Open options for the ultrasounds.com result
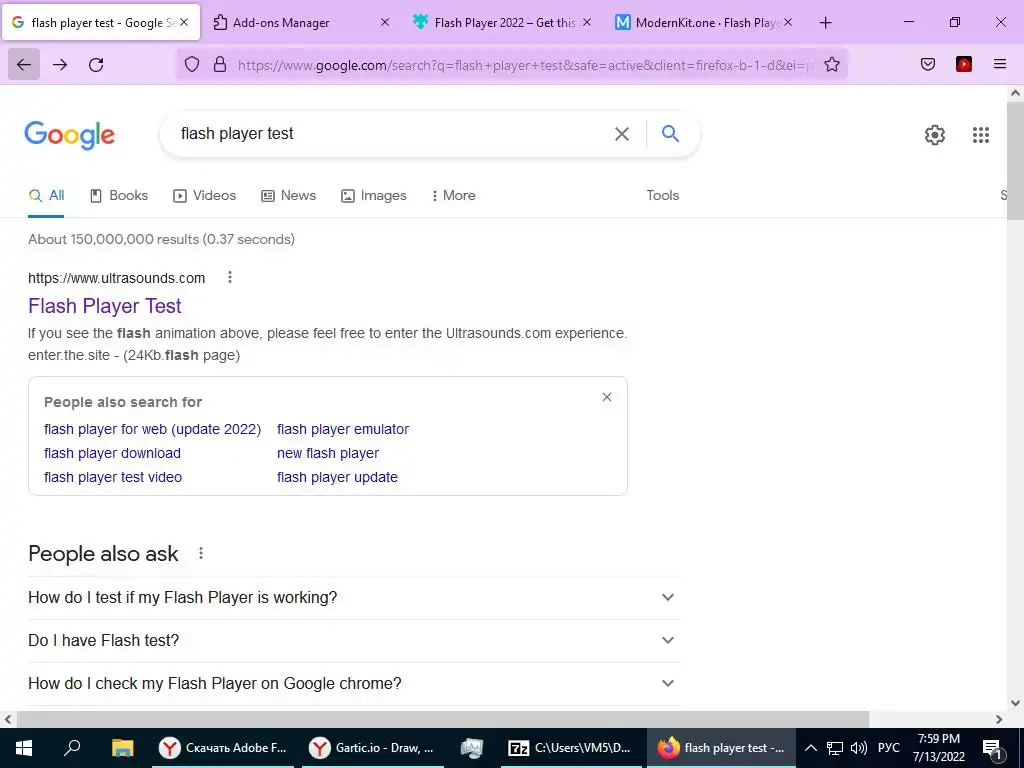 click(230, 278)
